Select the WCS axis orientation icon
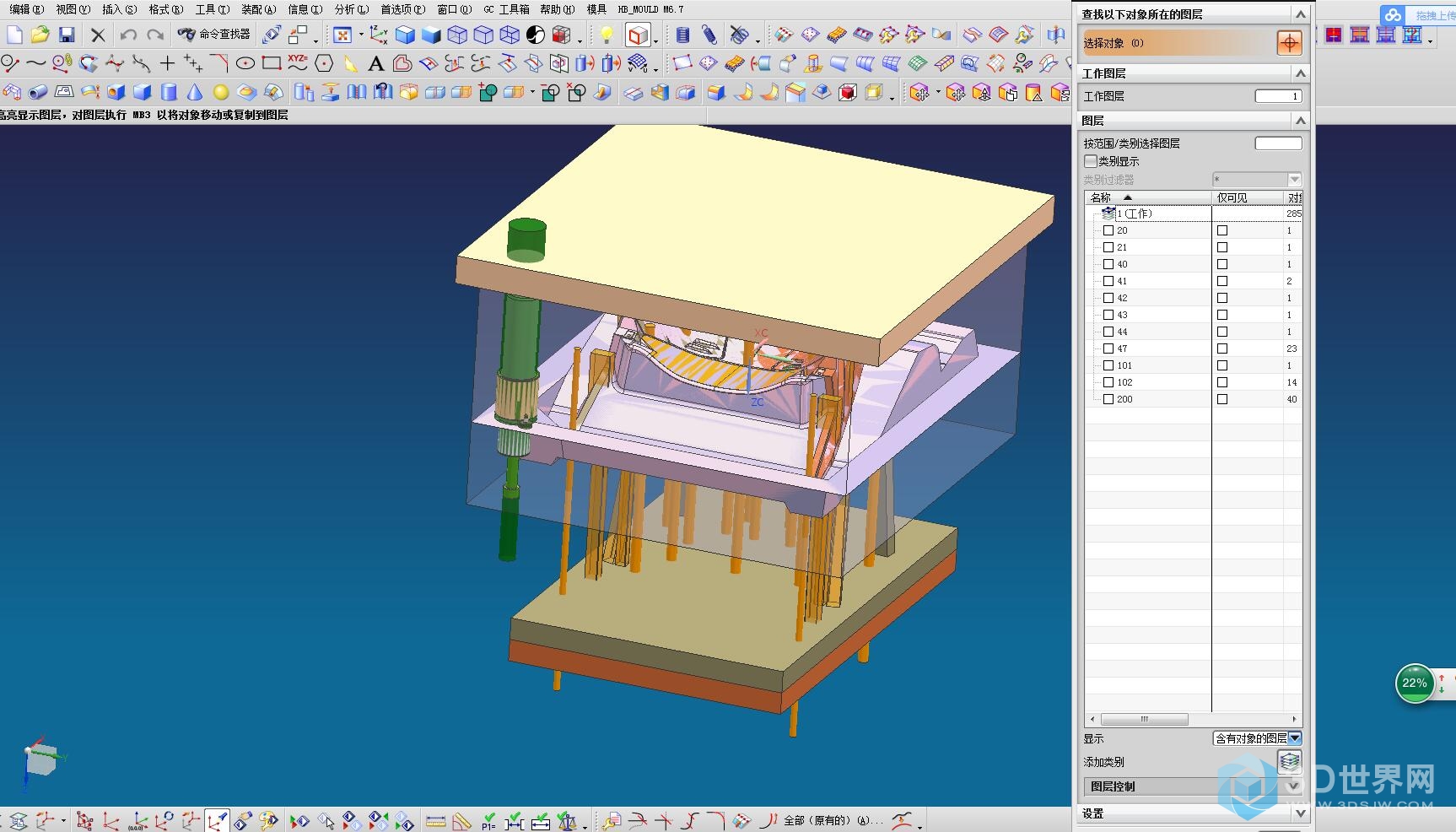 pos(379,35)
